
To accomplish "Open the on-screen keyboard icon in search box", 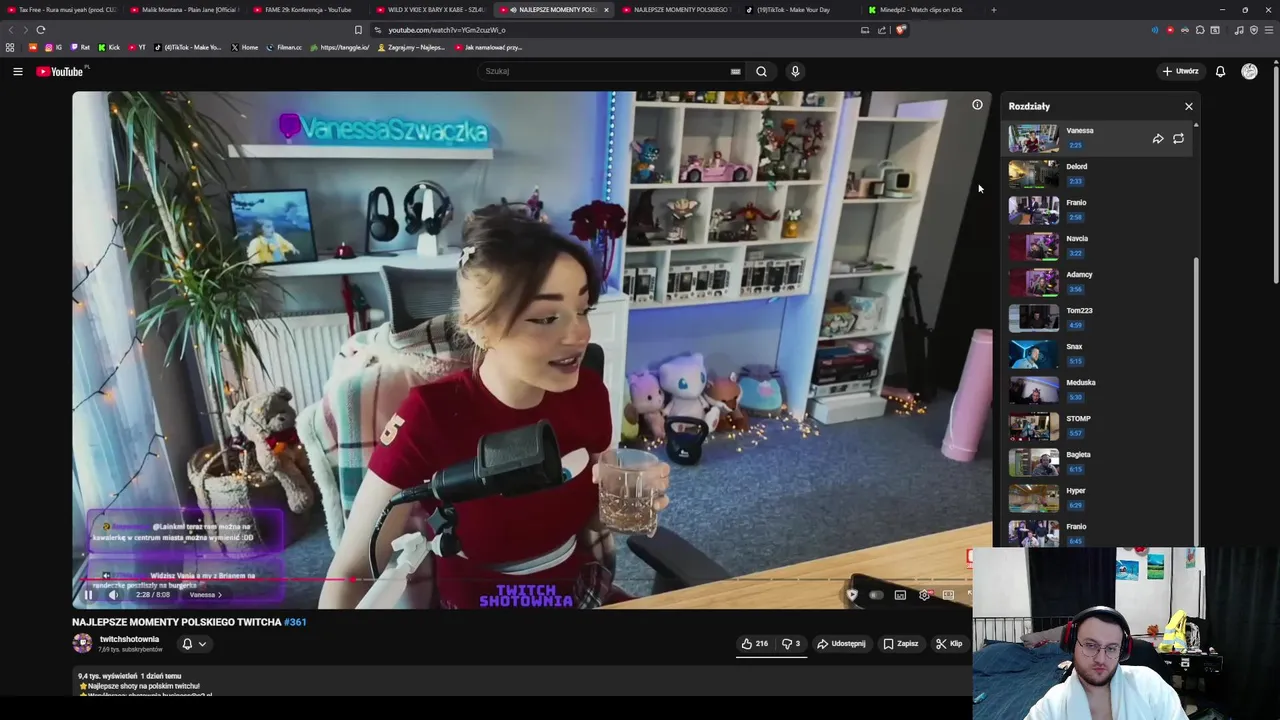I will click(x=735, y=71).
